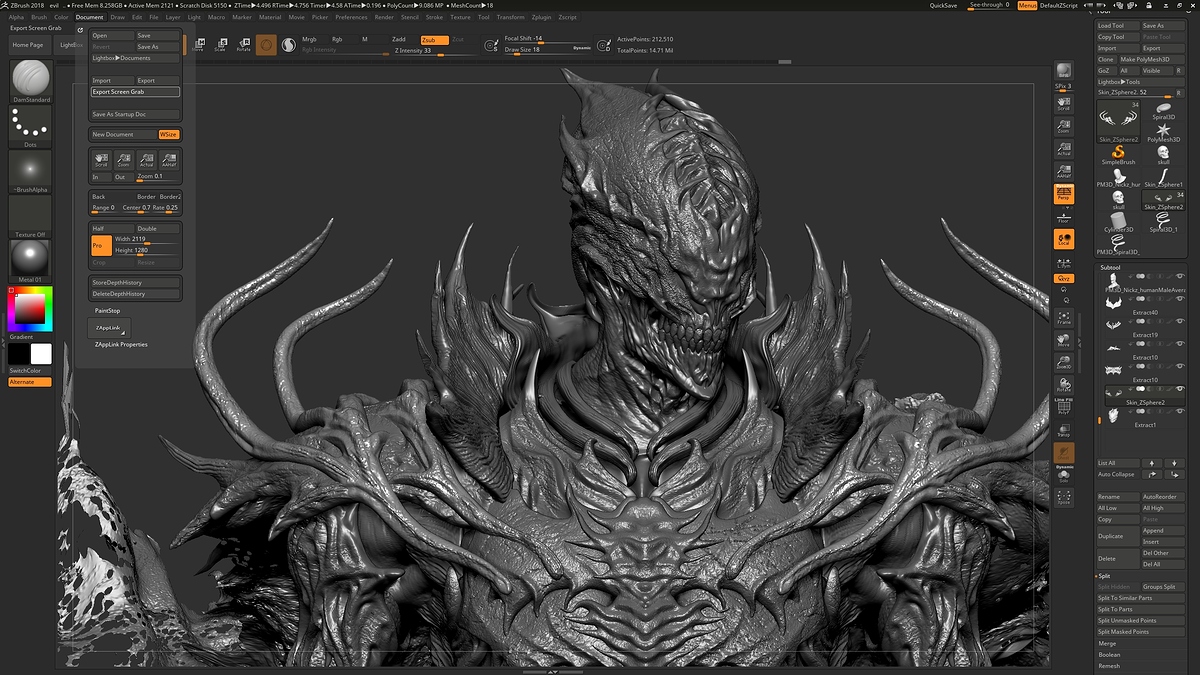This screenshot has height=675, width=1200.
Task: Open the Zplugin menu
Action: coord(541,17)
